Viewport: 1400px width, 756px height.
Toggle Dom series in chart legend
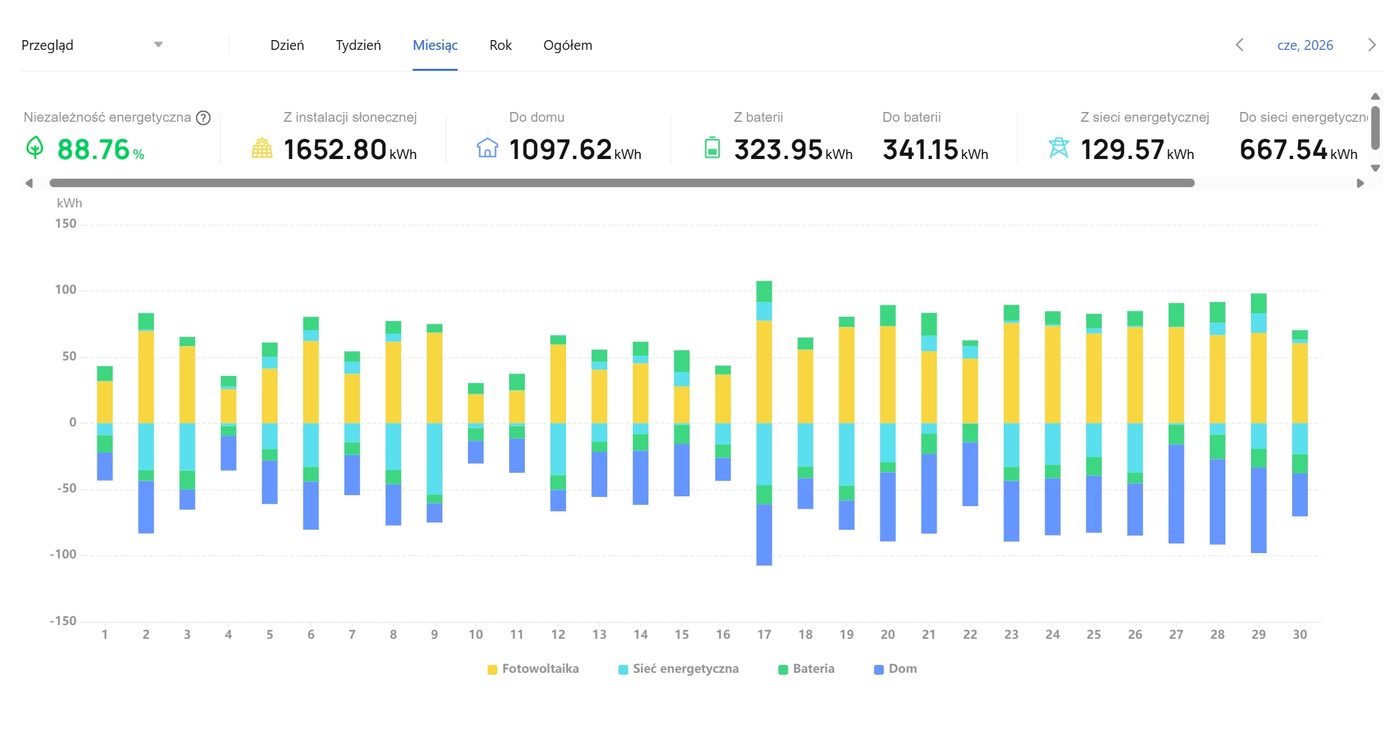pos(895,669)
